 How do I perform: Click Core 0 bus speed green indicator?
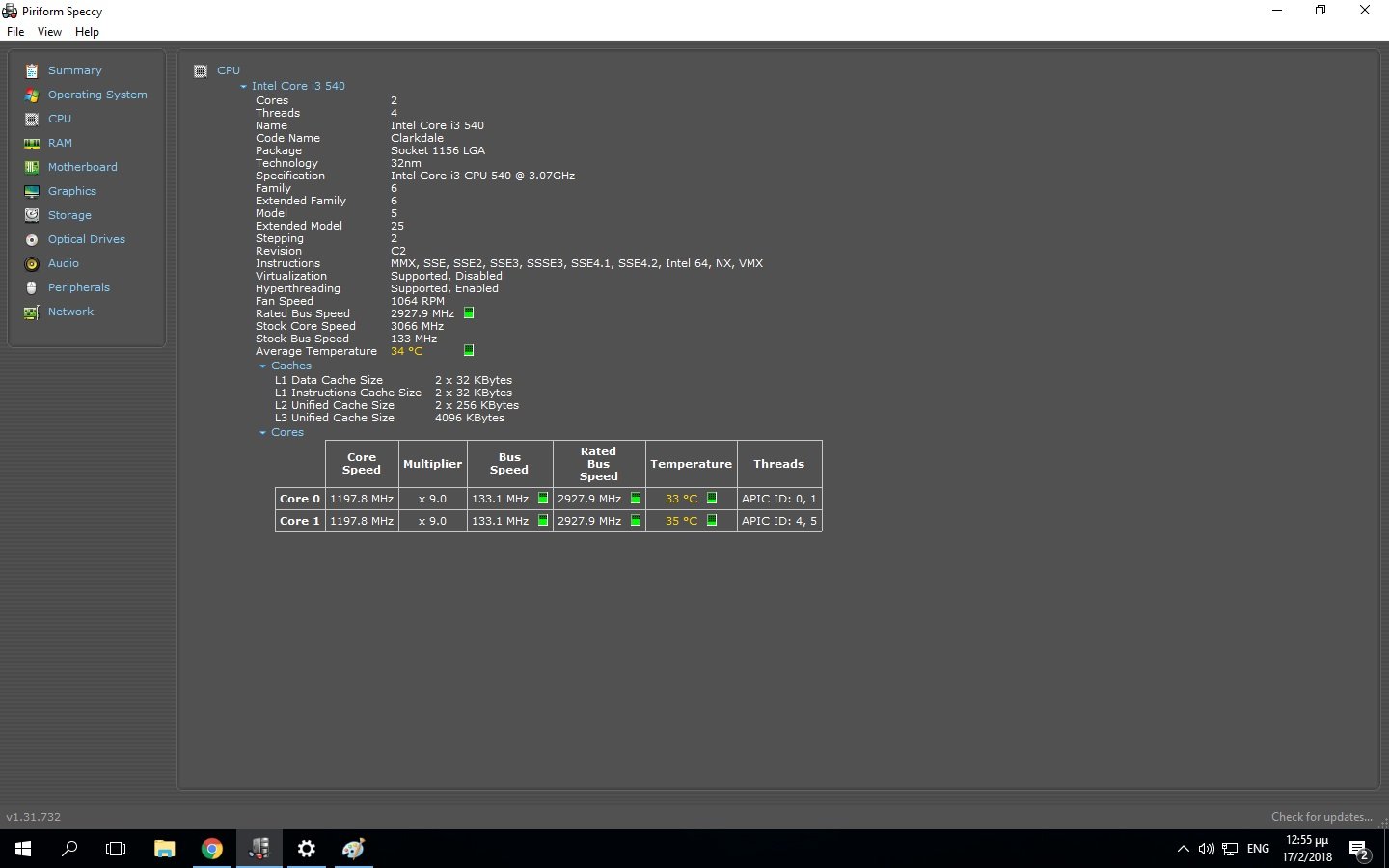coord(543,499)
